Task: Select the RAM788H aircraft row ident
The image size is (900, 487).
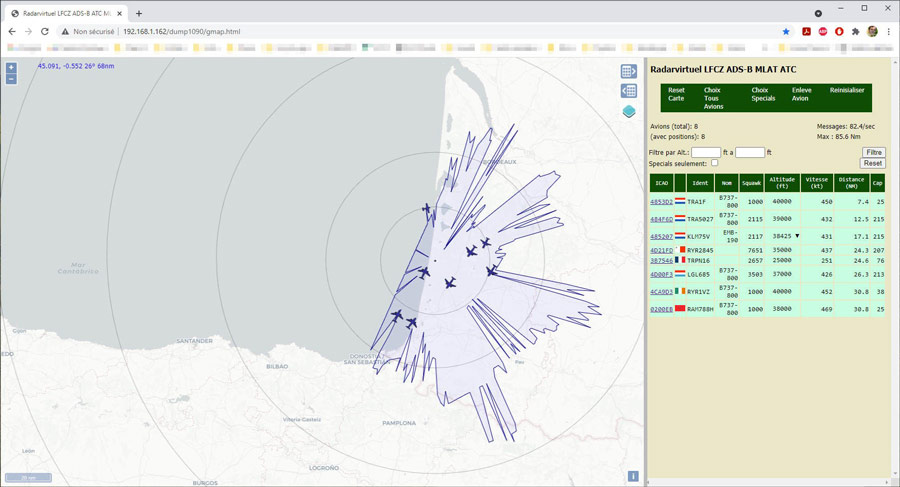Action: tap(700, 309)
